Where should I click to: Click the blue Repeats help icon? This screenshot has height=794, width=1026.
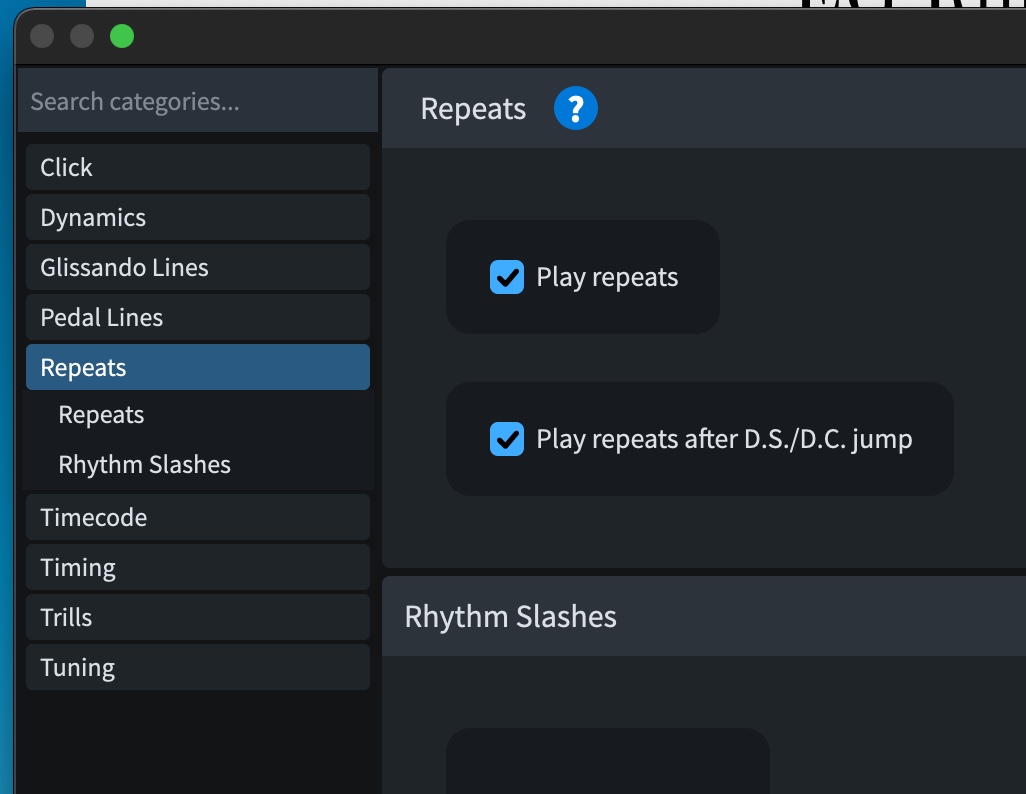(x=575, y=108)
